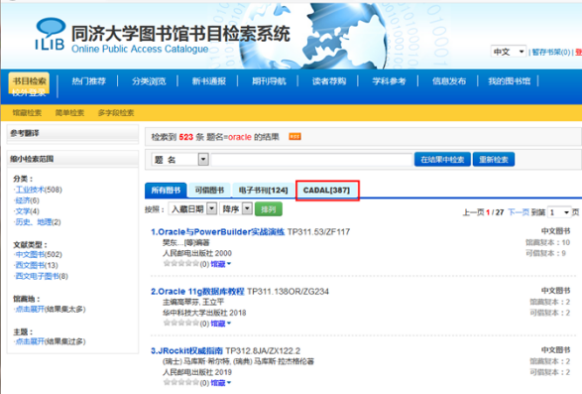Open title 1.Oracle与PowerBuilder实战演练
This screenshot has width=582, height=394.
tap(218, 232)
